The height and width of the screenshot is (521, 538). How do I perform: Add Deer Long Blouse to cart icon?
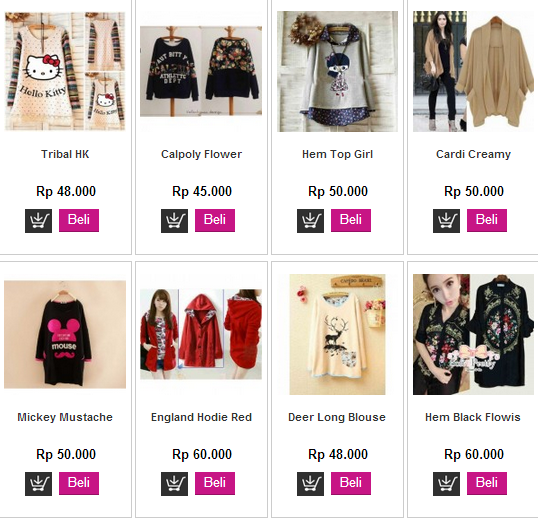click(x=310, y=484)
